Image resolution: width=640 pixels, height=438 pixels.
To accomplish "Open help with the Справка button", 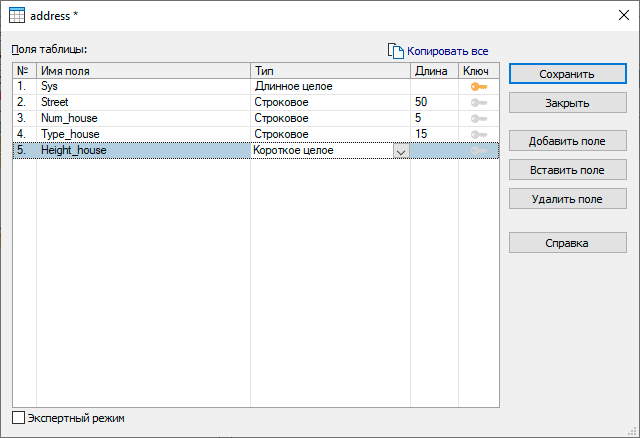I will point(567,243).
